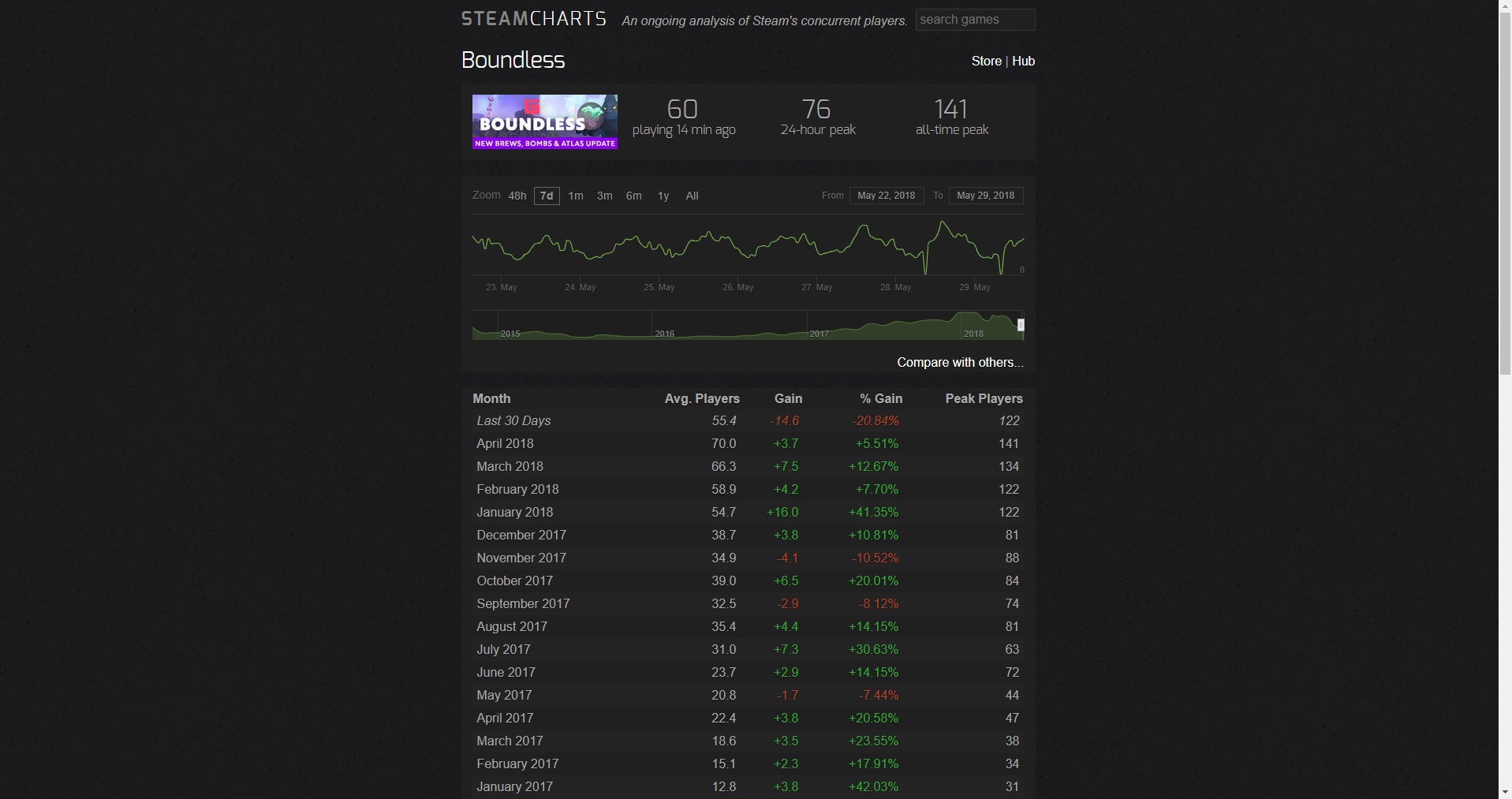Click the Last 30 Days row label
The width and height of the screenshot is (1512, 799).
[513, 420]
